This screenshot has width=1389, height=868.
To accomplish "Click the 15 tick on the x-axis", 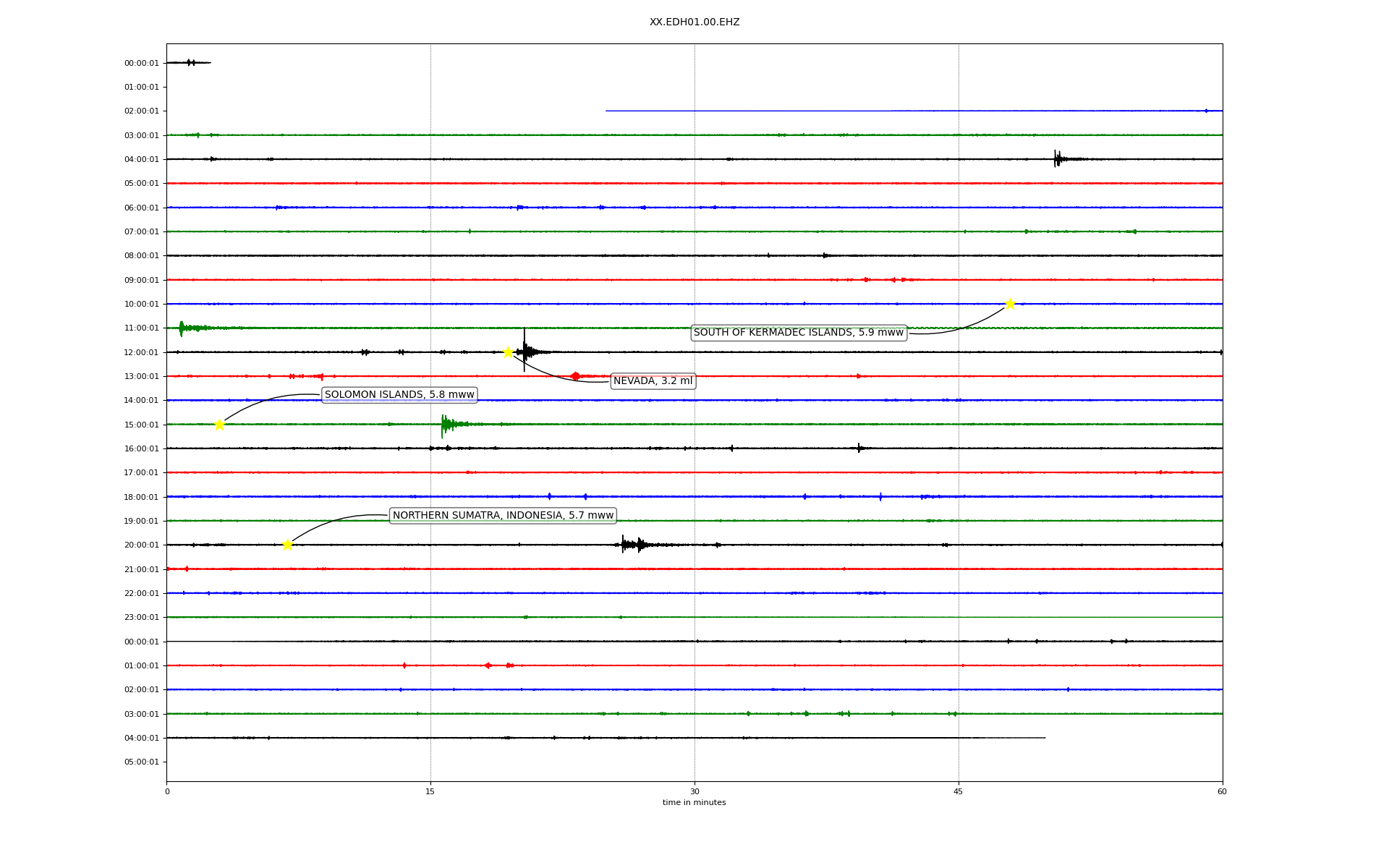I will point(430,791).
